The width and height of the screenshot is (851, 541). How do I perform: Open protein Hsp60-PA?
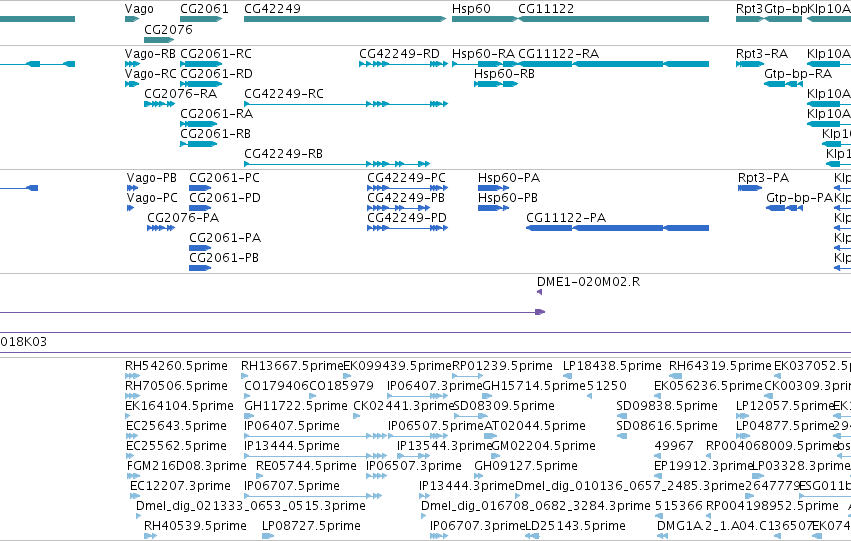click(509, 178)
